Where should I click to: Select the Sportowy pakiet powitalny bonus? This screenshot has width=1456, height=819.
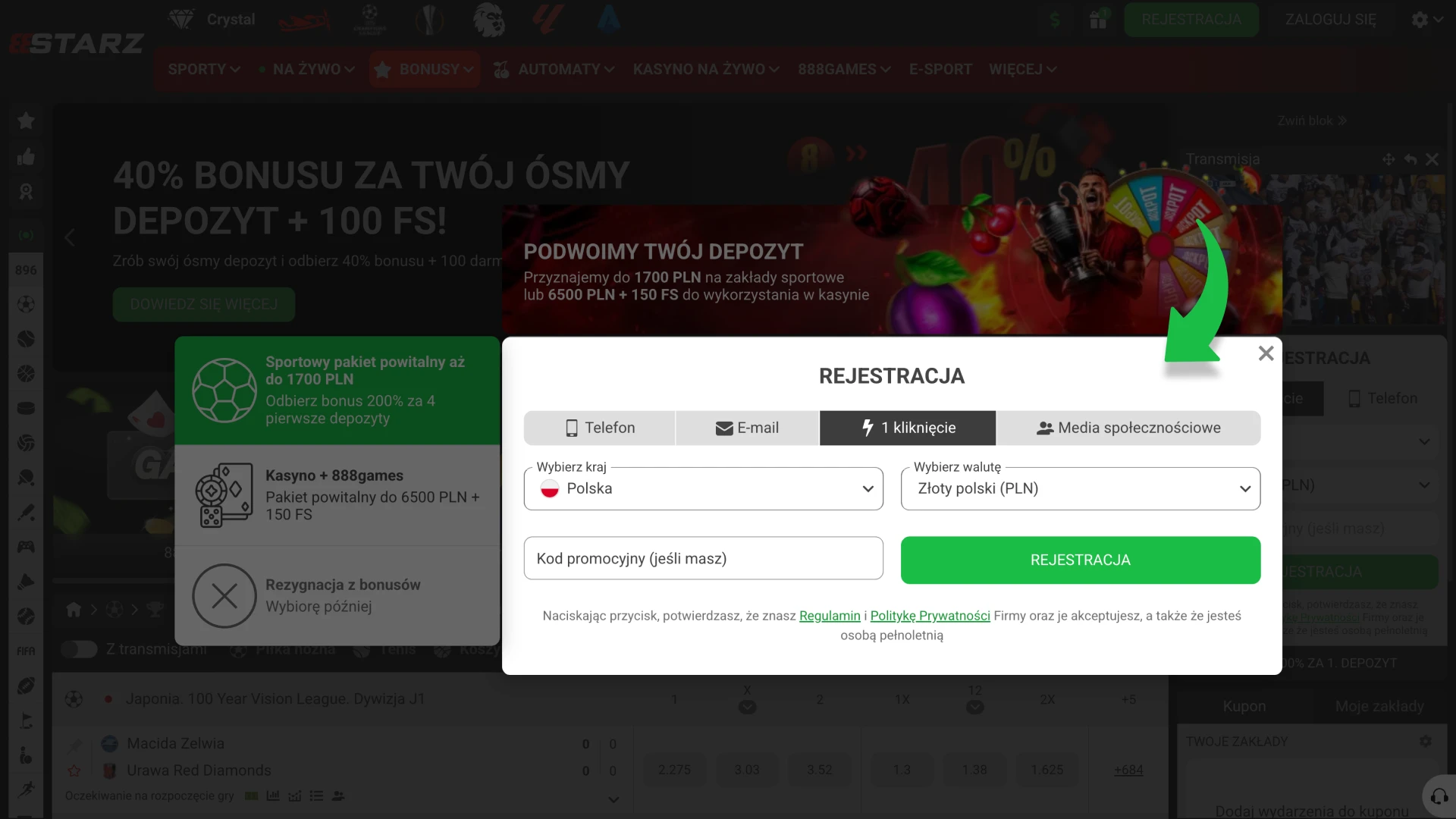point(337,391)
